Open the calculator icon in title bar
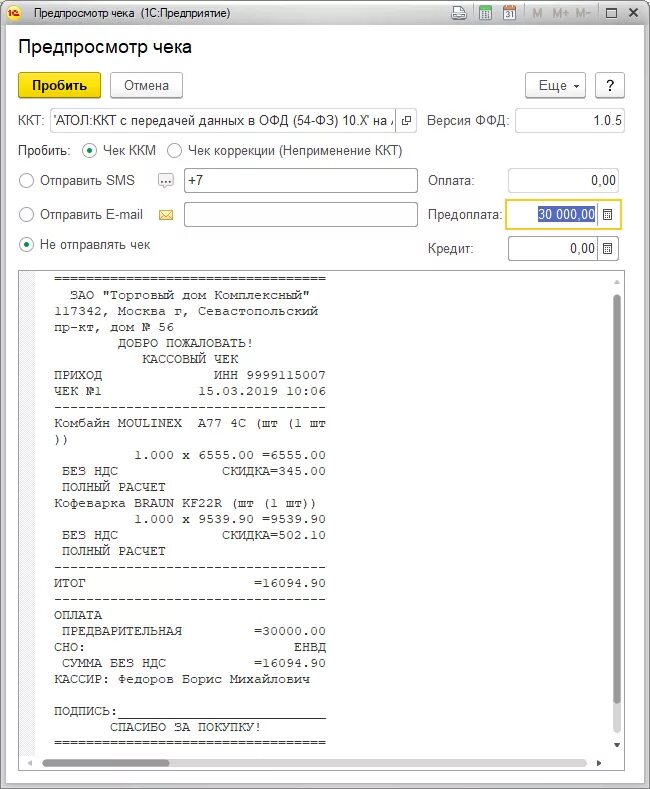Screen dimensions: 650x789 pyautogui.click(x=485, y=13)
